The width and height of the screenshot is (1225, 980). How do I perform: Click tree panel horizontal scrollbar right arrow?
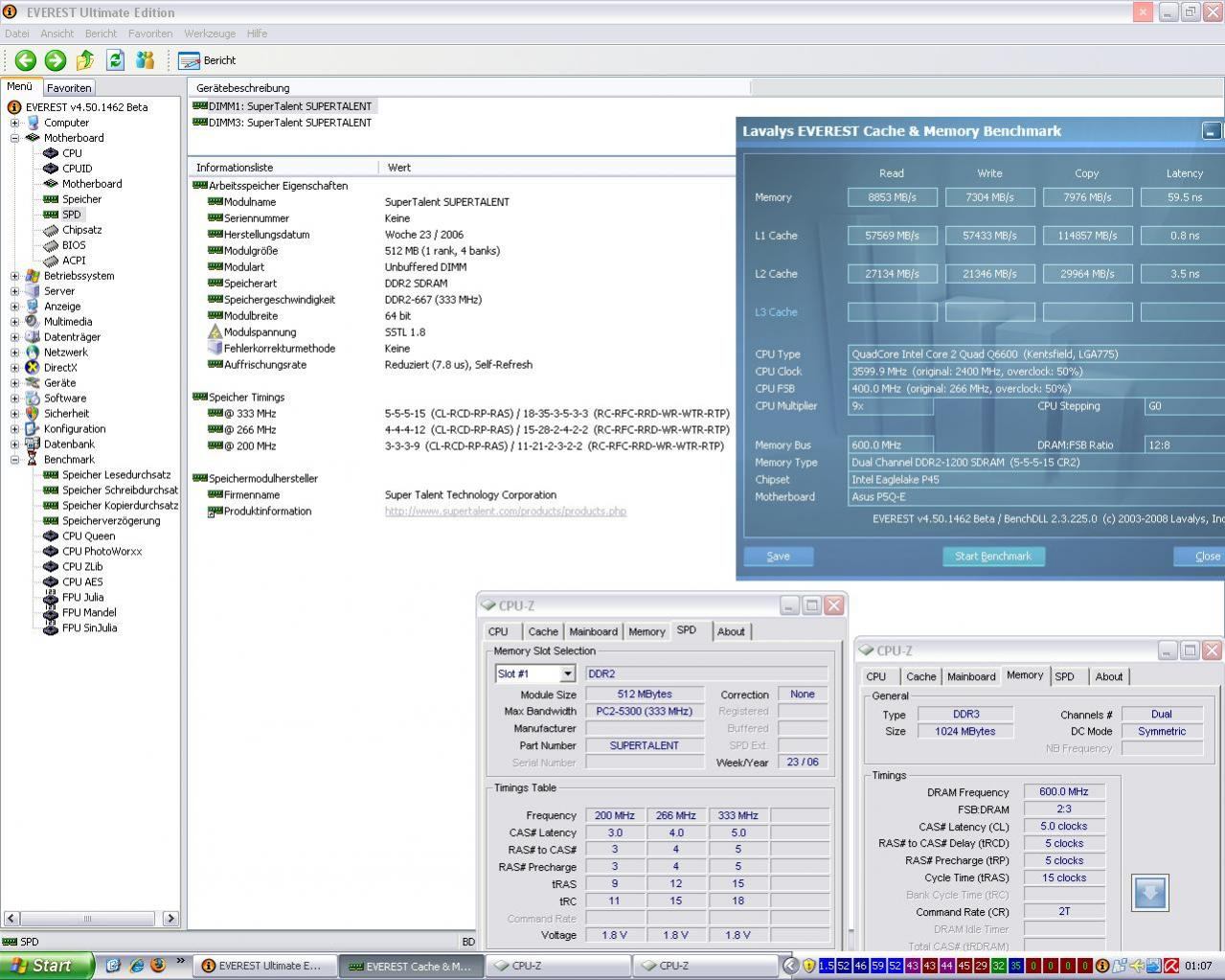[170, 919]
